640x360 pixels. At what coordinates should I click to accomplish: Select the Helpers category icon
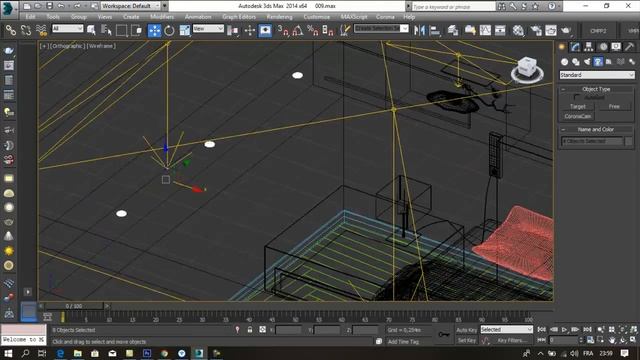609,62
